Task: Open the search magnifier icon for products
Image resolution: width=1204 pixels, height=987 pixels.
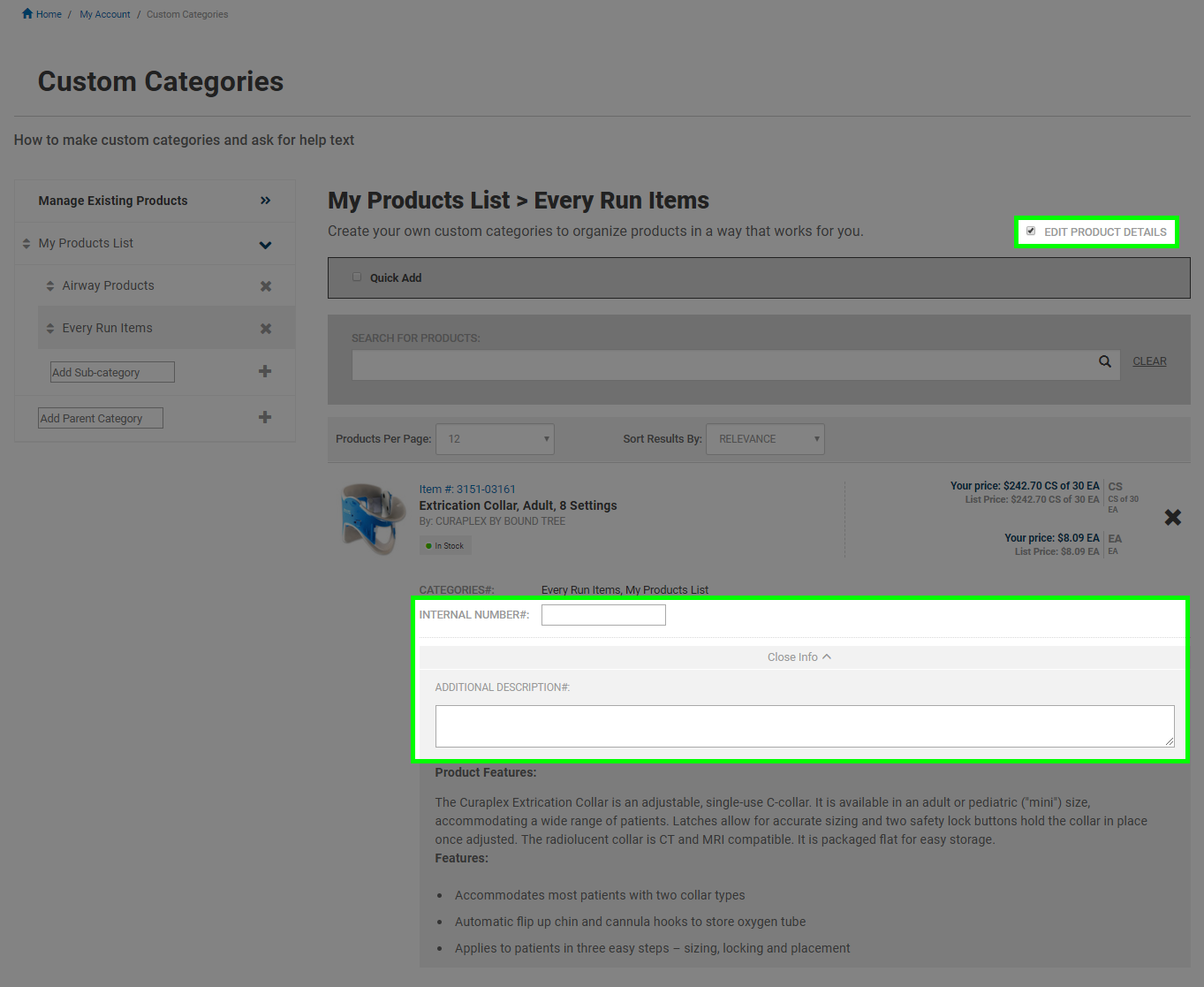Action: click(1104, 361)
